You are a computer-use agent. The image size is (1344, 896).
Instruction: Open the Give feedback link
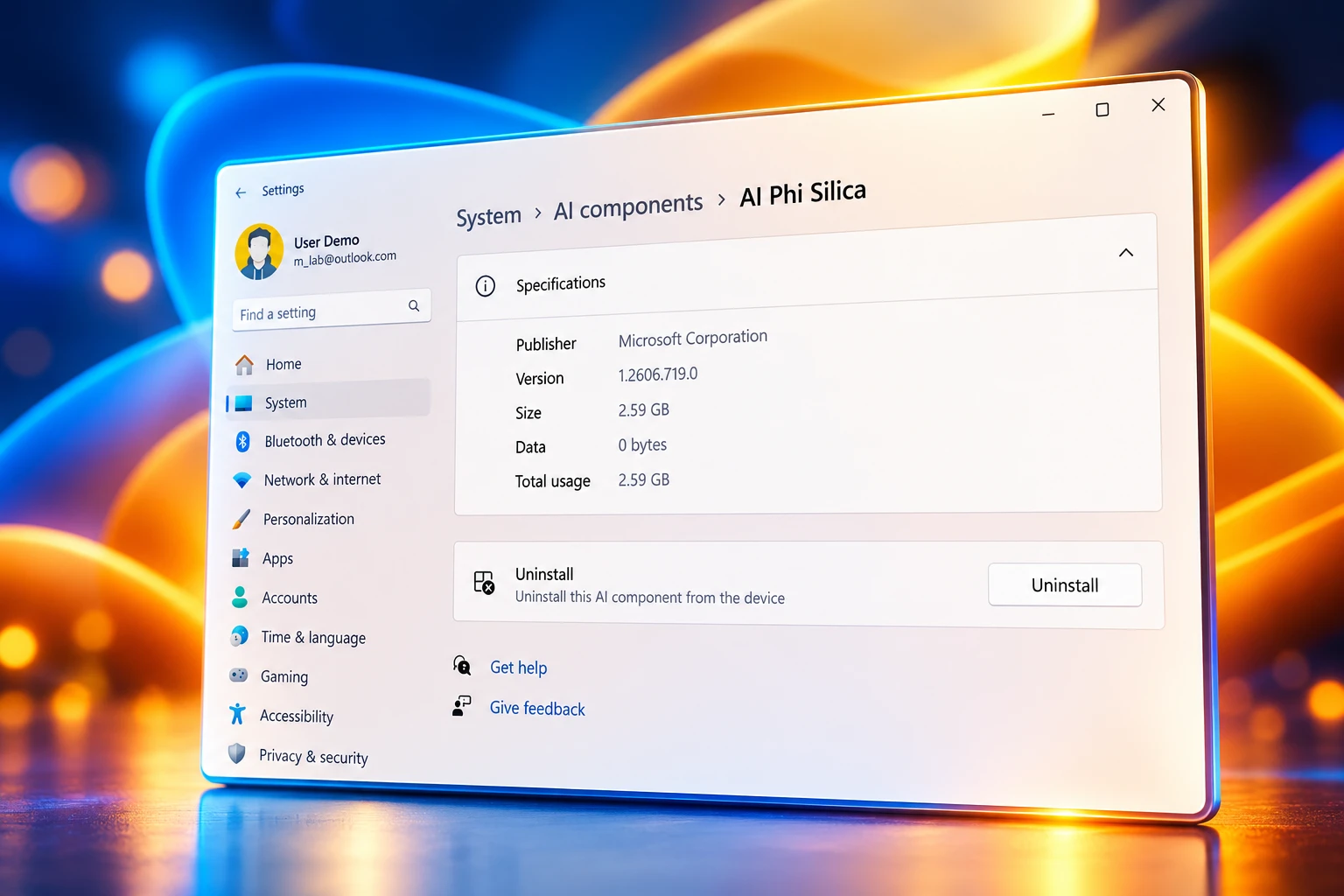(537, 709)
